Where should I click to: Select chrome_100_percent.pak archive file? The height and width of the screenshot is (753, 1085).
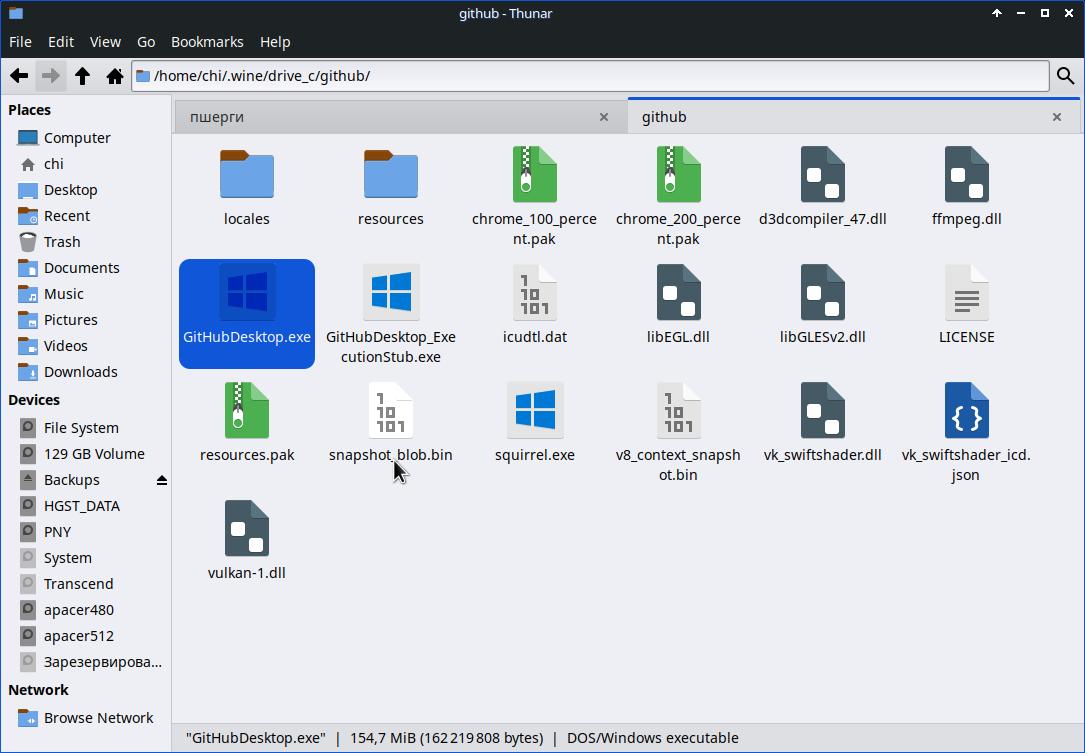pyautogui.click(x=534, y=197)
